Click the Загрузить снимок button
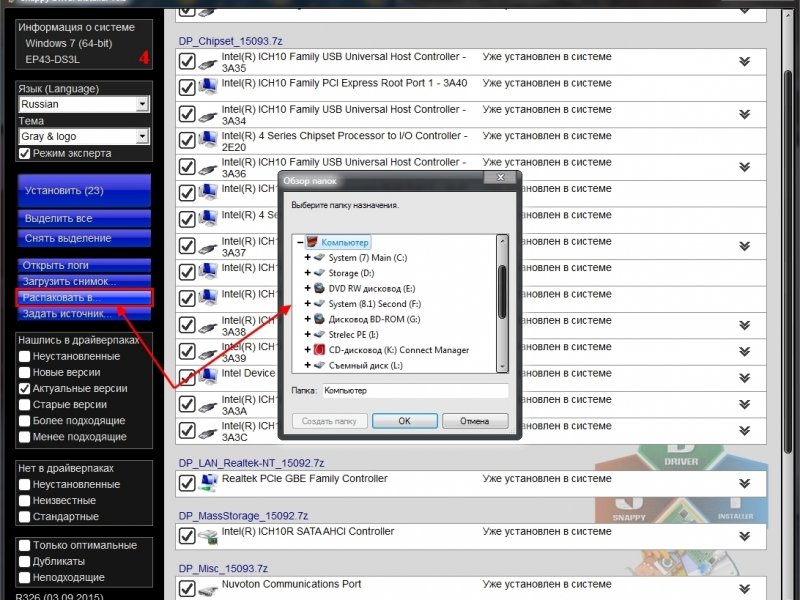 (x=84, y=282)
